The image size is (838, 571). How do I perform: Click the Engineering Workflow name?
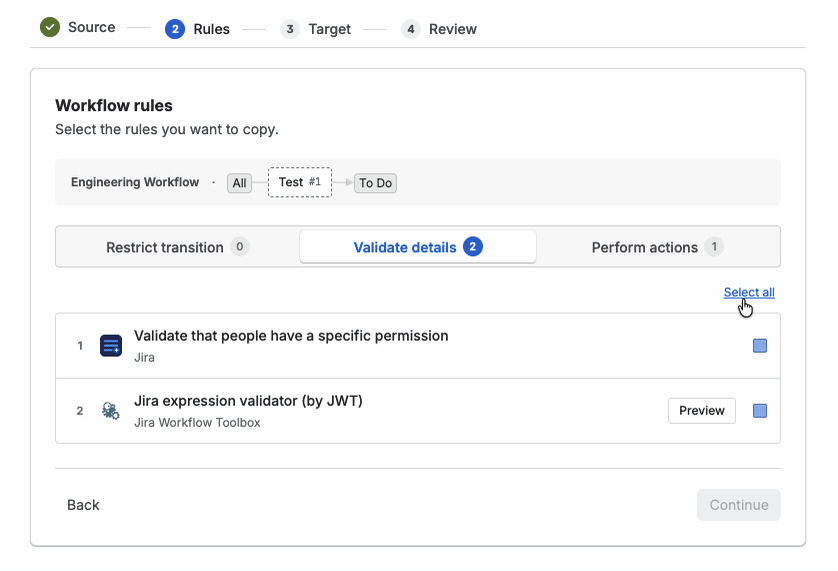(135, 182)
